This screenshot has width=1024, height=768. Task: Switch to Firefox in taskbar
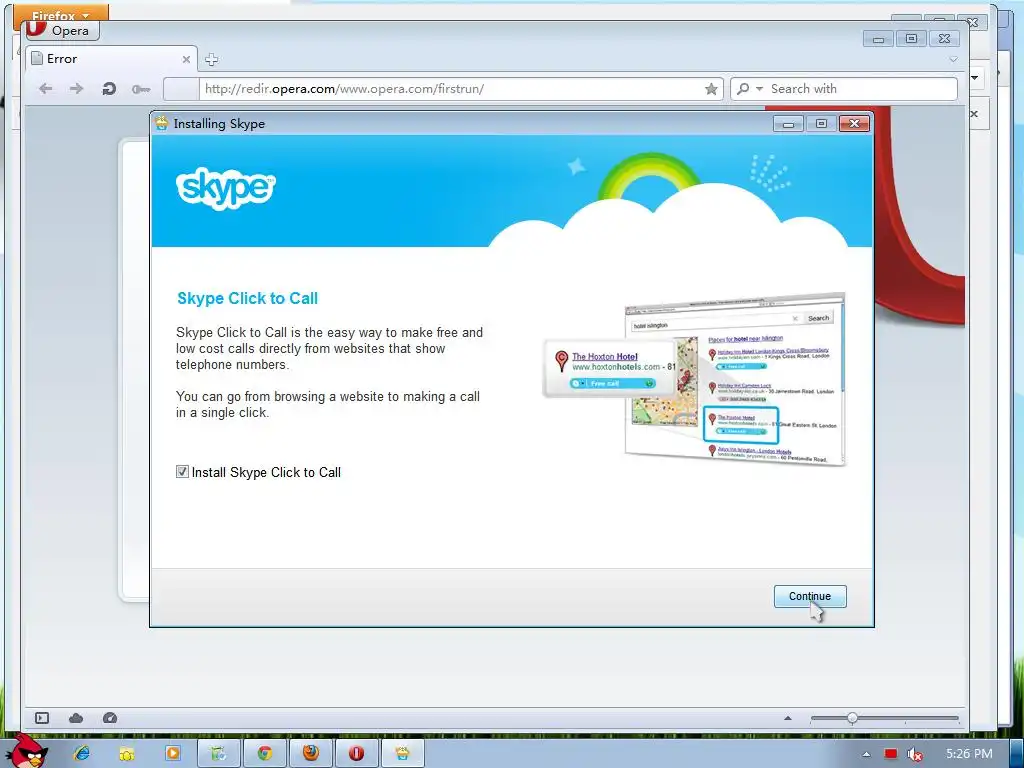coord(311,753)
